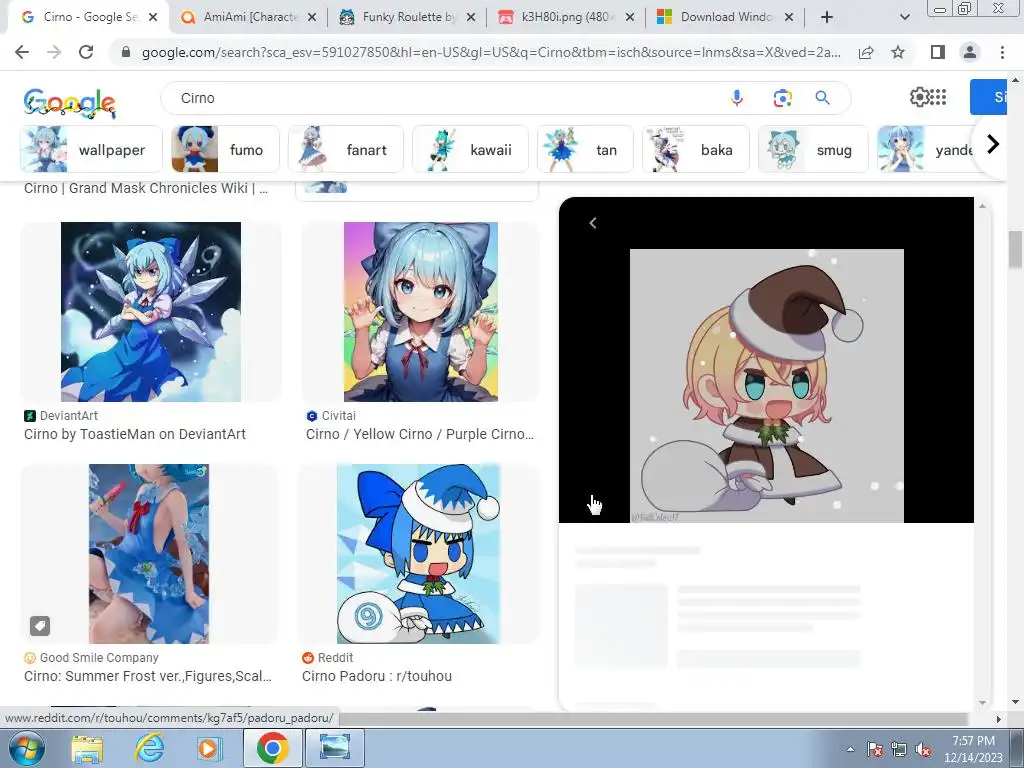Open Windows Explorer from the taskbar

coord(88,748)
